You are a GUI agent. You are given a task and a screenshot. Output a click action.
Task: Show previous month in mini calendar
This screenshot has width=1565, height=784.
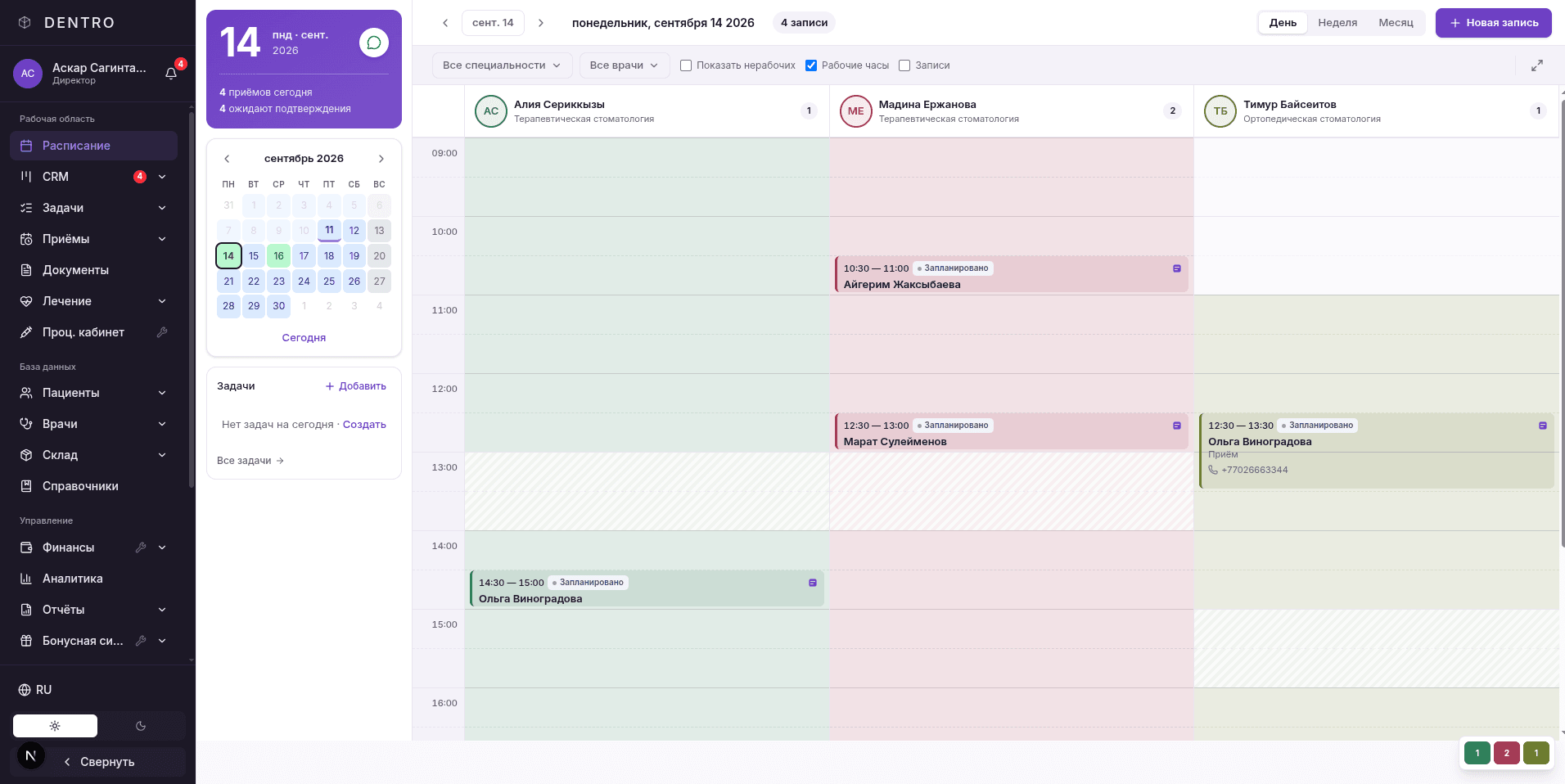227,159
